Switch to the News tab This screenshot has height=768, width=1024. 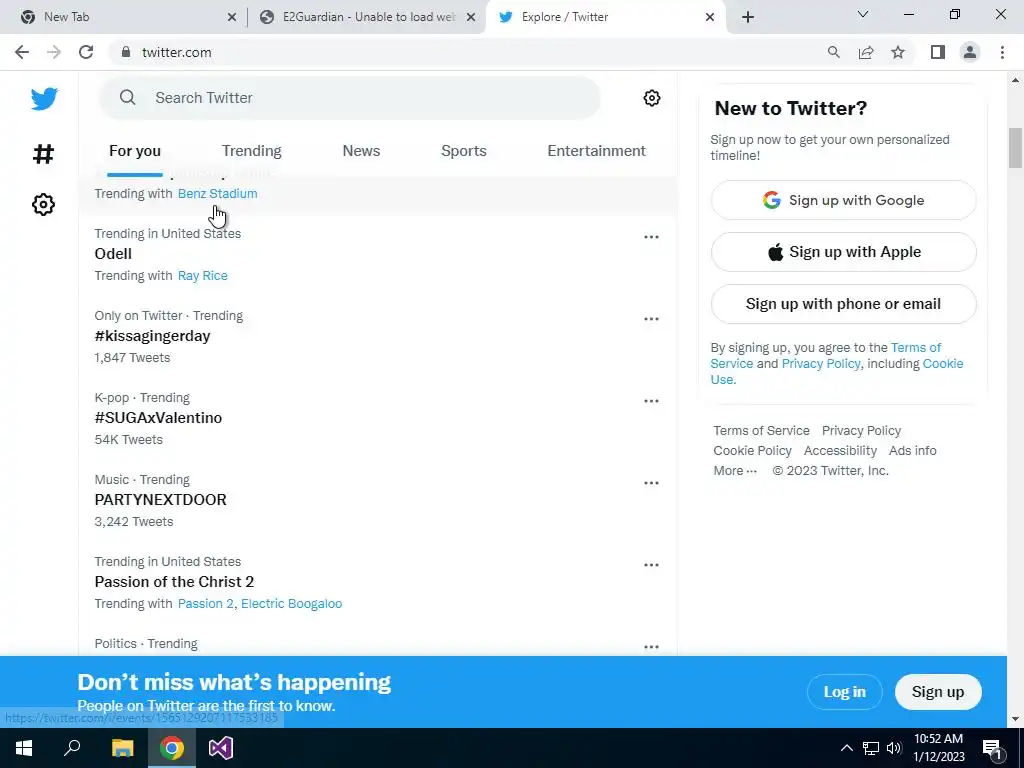[361, 151]
